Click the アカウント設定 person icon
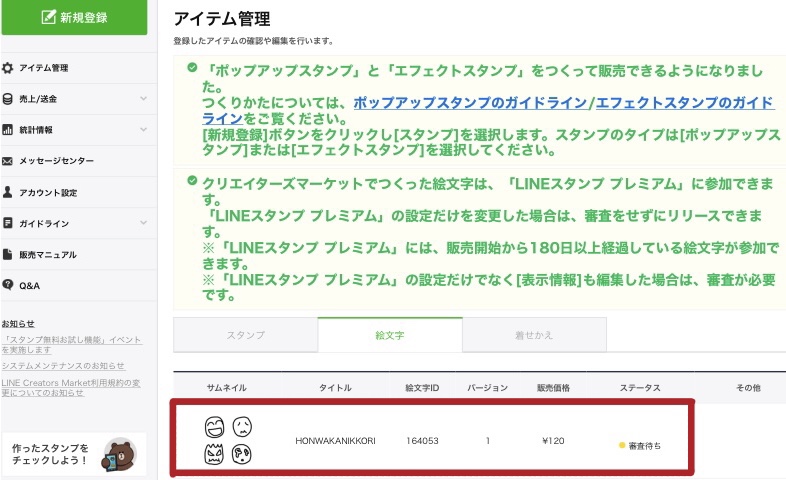 pos(8,192)
